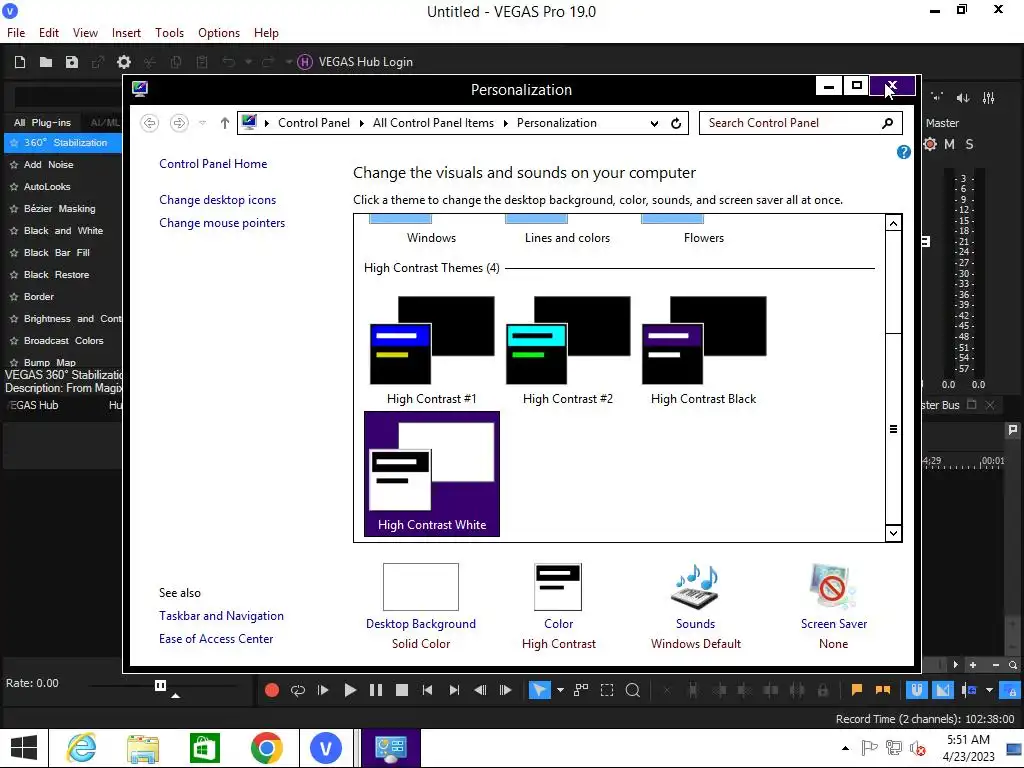Select the Envelope edit tool
Viewport: 1024px width, 768px height.
(x=581, y=690)
